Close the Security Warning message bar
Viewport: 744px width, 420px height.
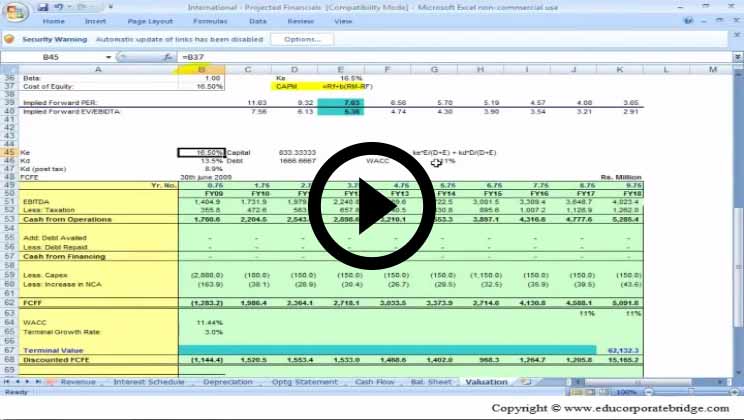737,35
